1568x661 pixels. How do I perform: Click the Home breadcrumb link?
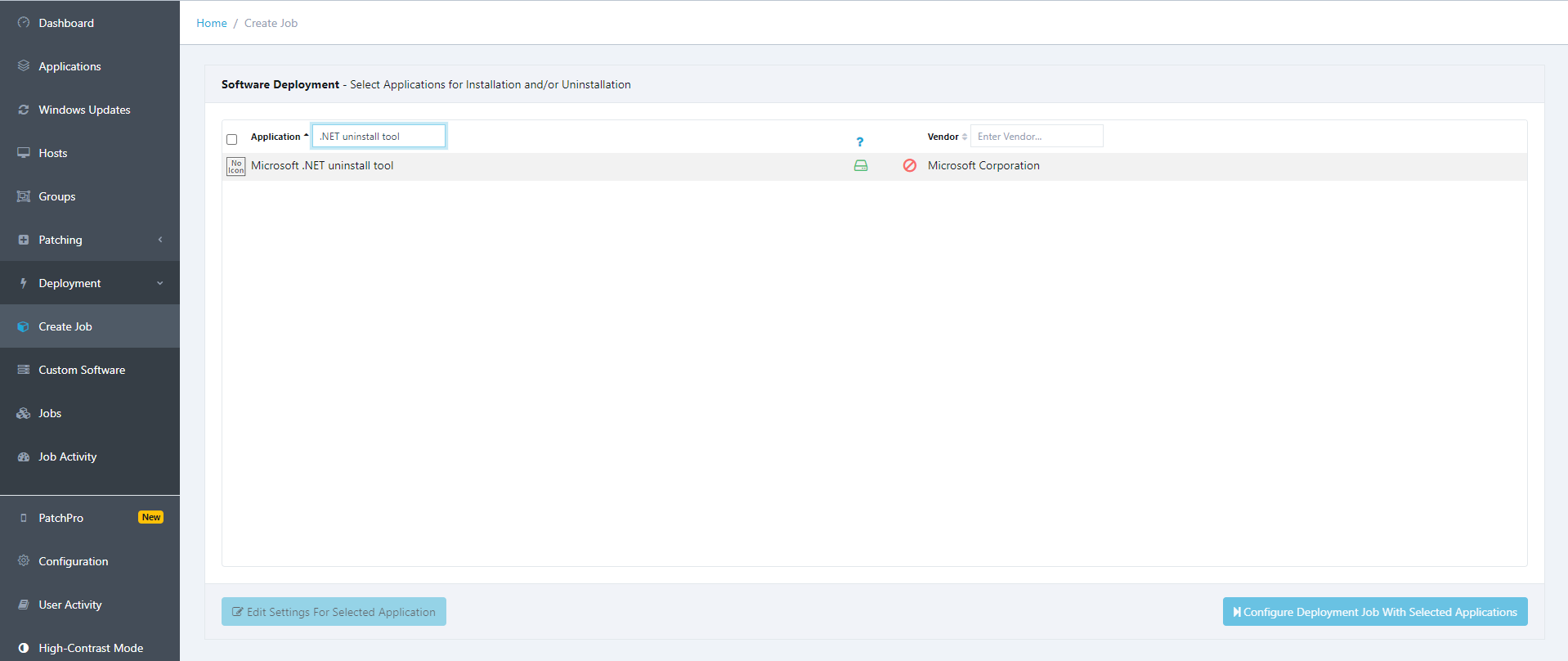click(x=212, y=23)
